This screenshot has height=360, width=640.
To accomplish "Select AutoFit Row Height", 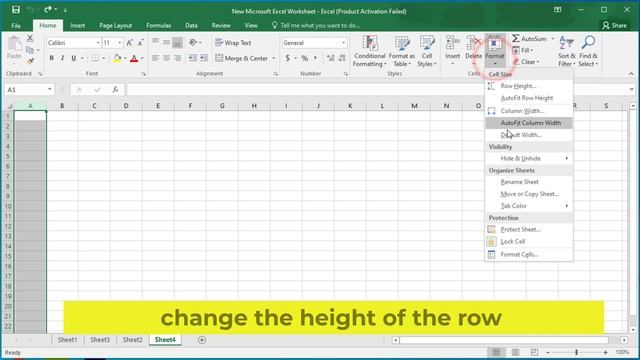I will point(529,98).
